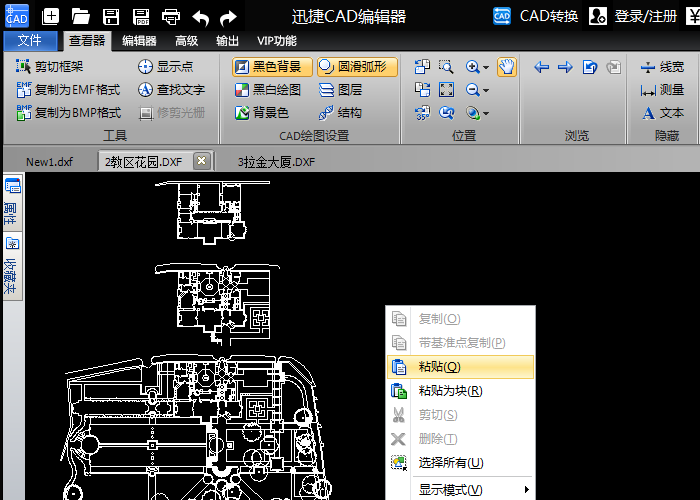Close the 2教区花园.DXF tab

pos(202,161)
